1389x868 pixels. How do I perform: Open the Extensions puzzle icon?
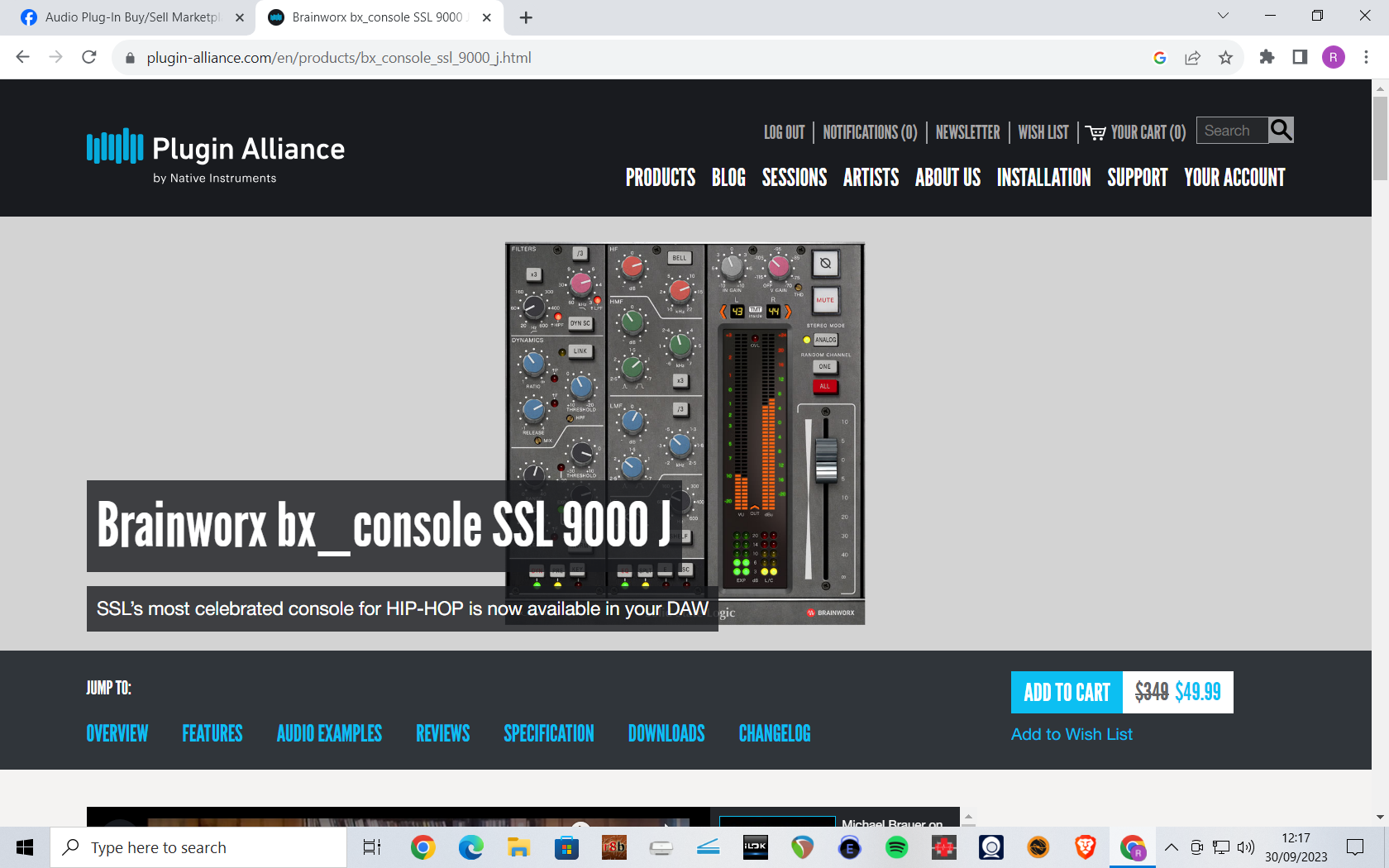(x=1267, y=57)
